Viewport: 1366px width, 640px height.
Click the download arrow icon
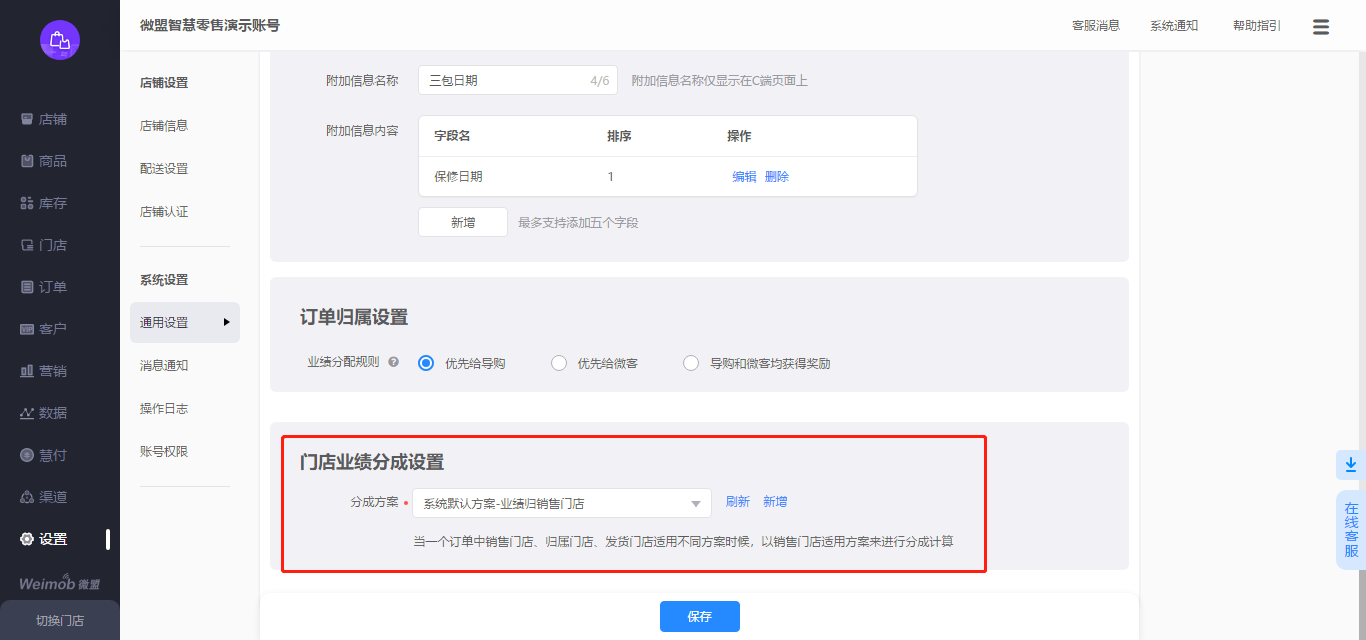point(1350,465)
